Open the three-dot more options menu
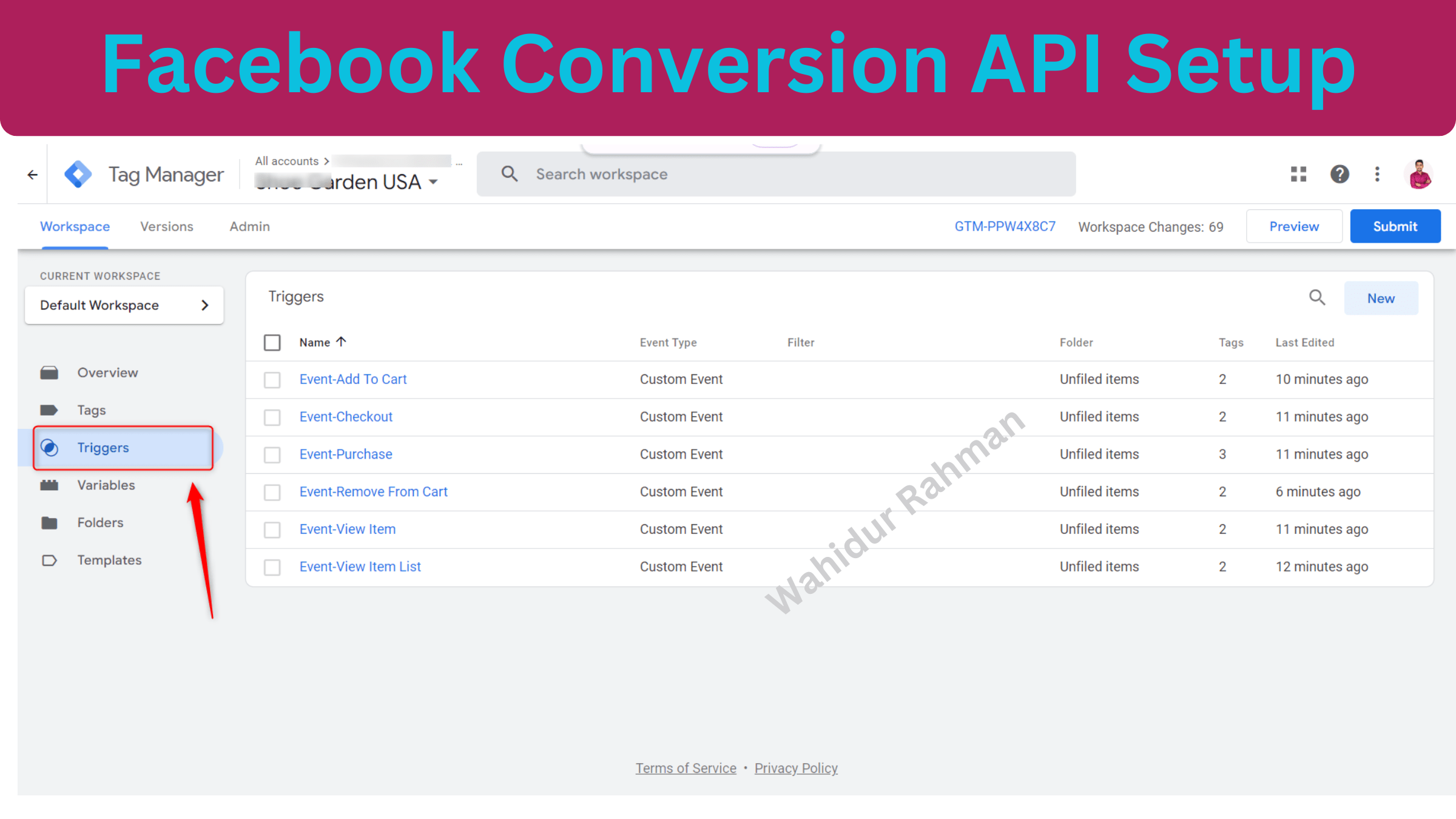 click(1377, 174)
